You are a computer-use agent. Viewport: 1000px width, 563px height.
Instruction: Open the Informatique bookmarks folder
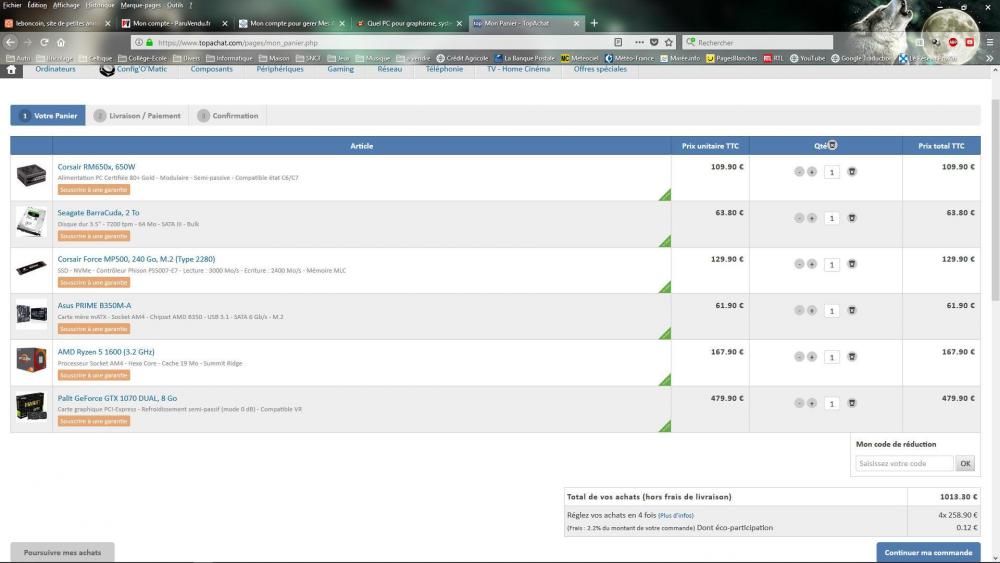click(x=229, y=58)
